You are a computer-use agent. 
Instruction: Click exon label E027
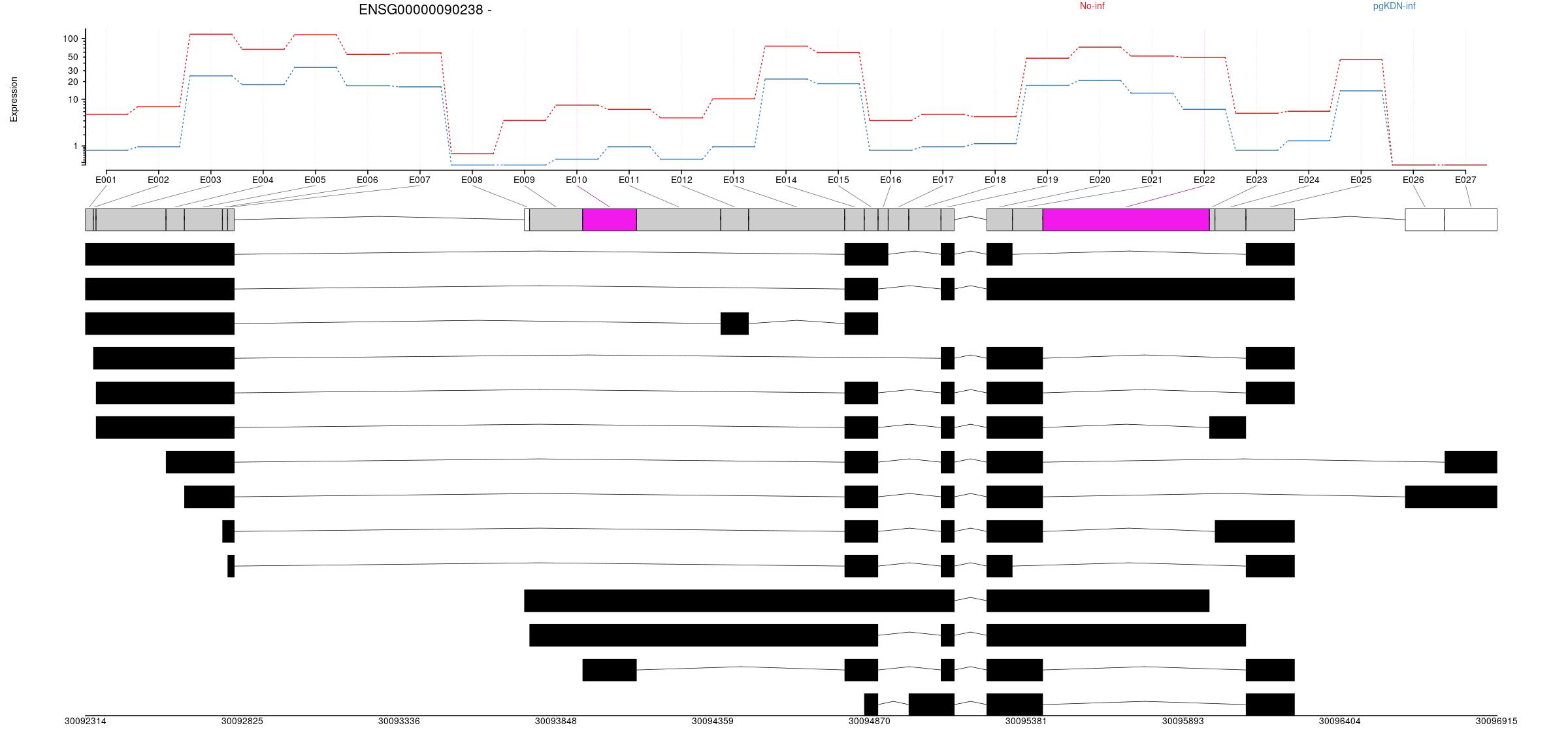click(x=1465, y=180)
